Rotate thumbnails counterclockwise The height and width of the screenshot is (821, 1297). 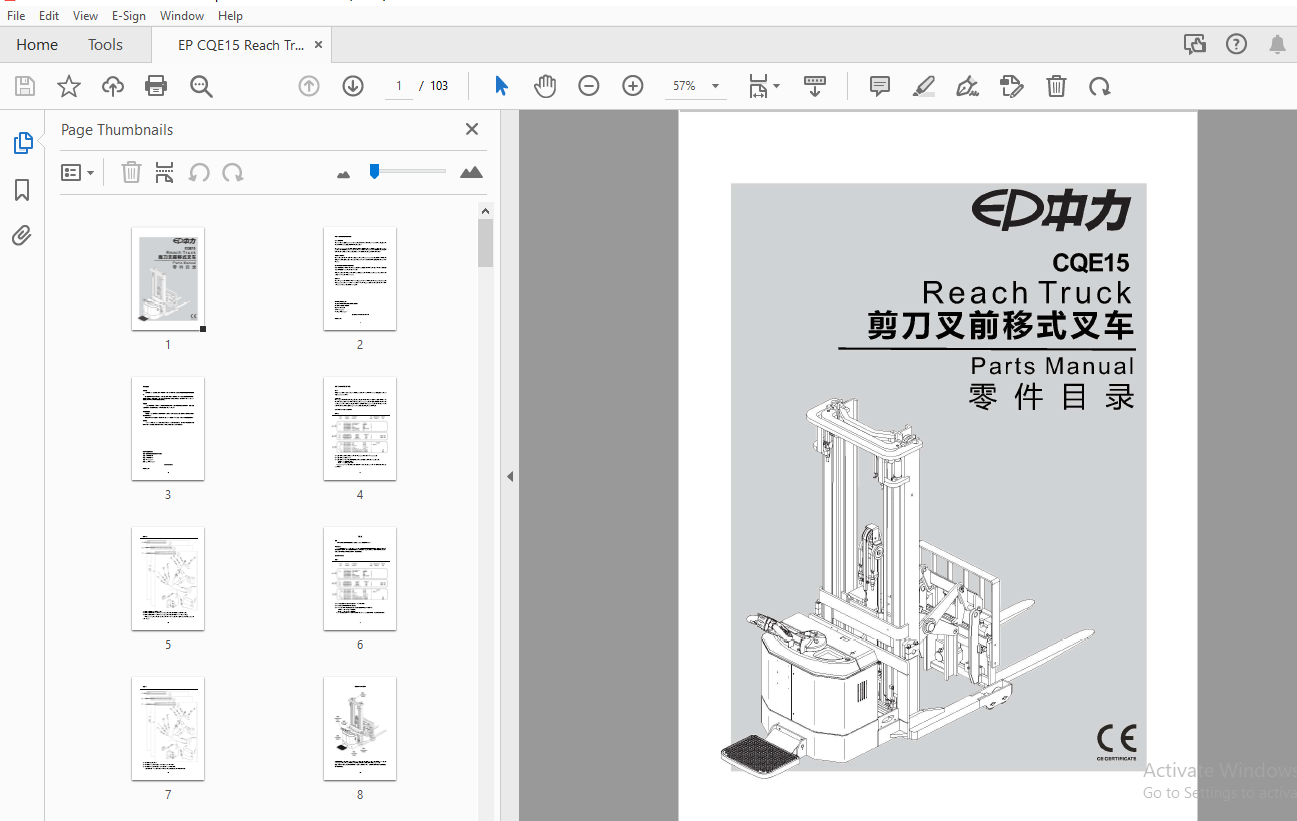[x=199, y=173]
